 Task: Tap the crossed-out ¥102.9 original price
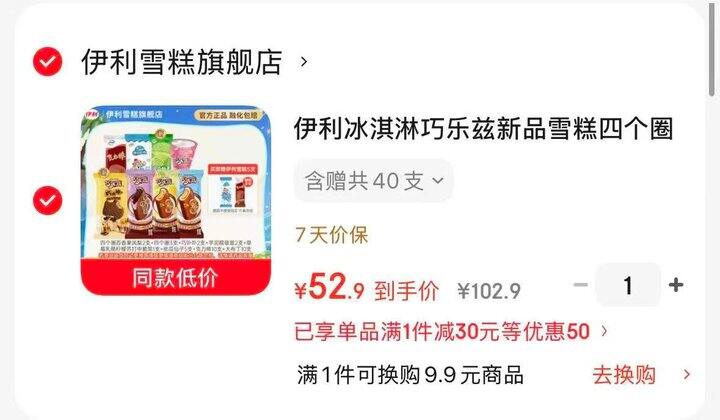click(489, 291)
